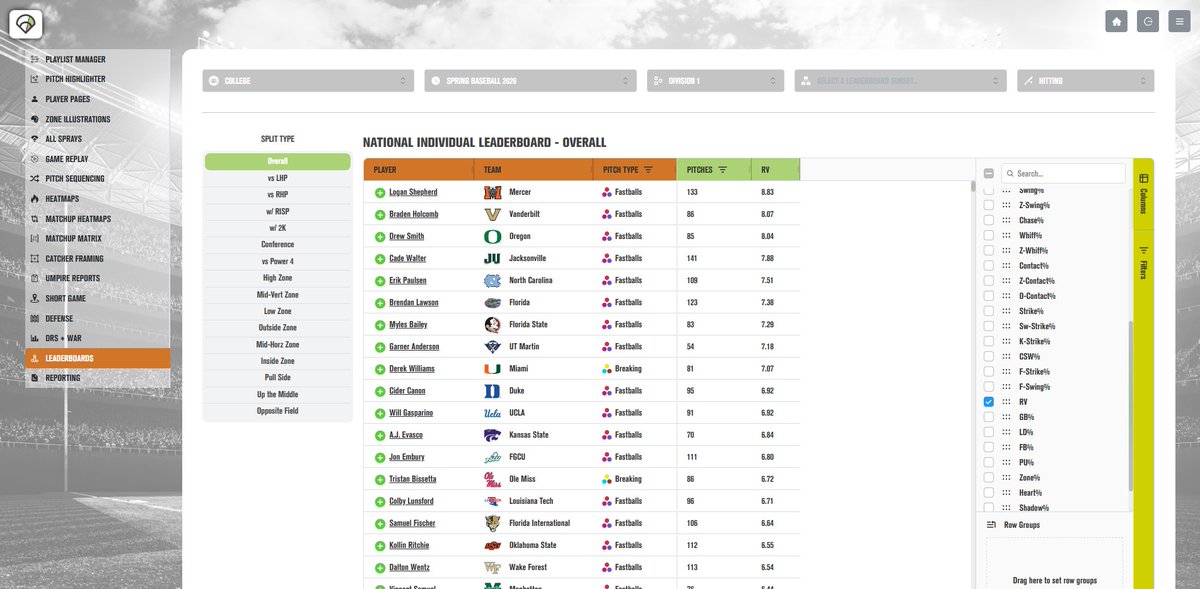Open the Spring Baseball 2026 season dropdown
The width and height of the screenshot is (1200, 589).
pyautogui.click(x=530, y=81)
